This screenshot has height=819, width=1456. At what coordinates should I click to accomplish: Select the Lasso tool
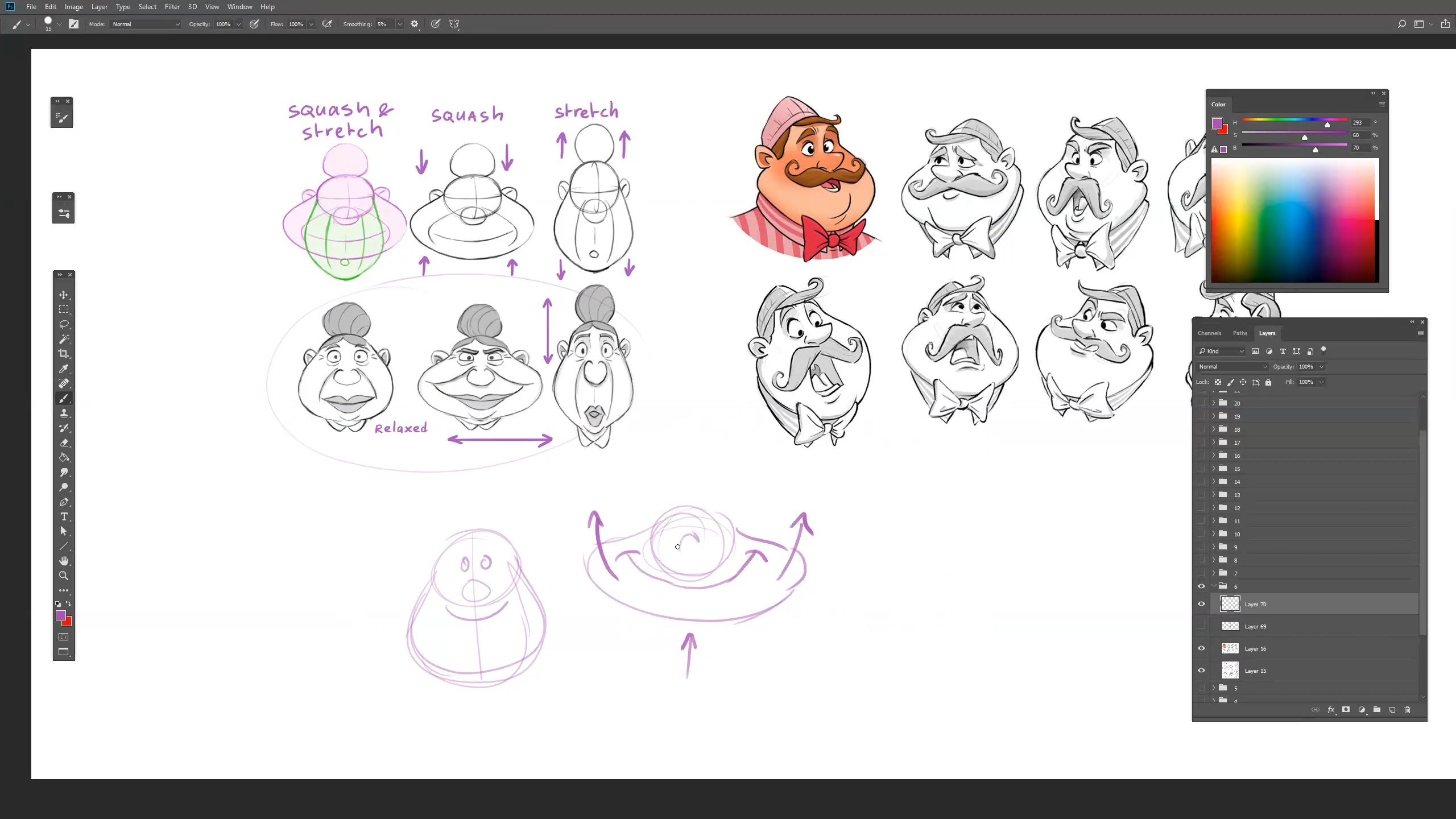[64, 324]
